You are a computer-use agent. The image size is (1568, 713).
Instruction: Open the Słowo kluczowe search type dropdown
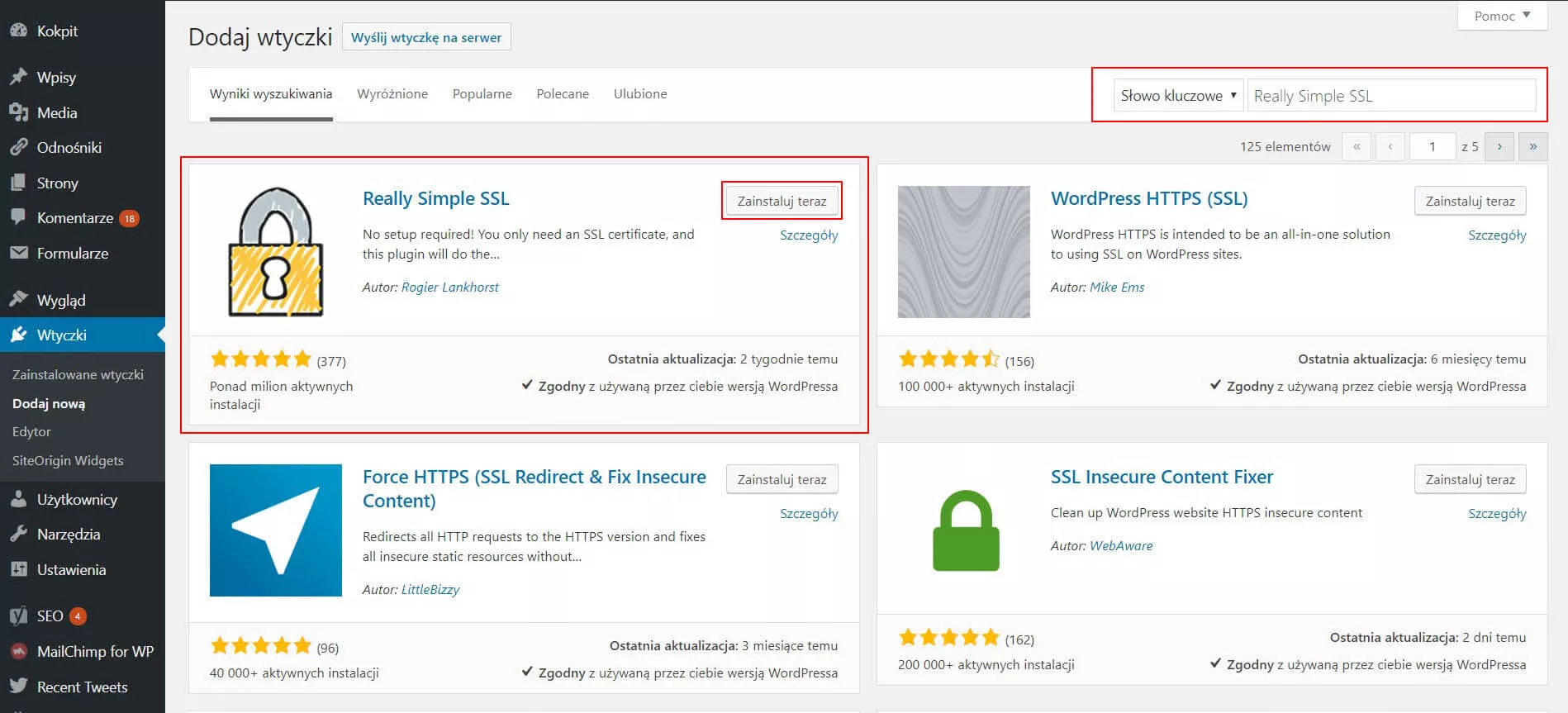(1177, 96)
